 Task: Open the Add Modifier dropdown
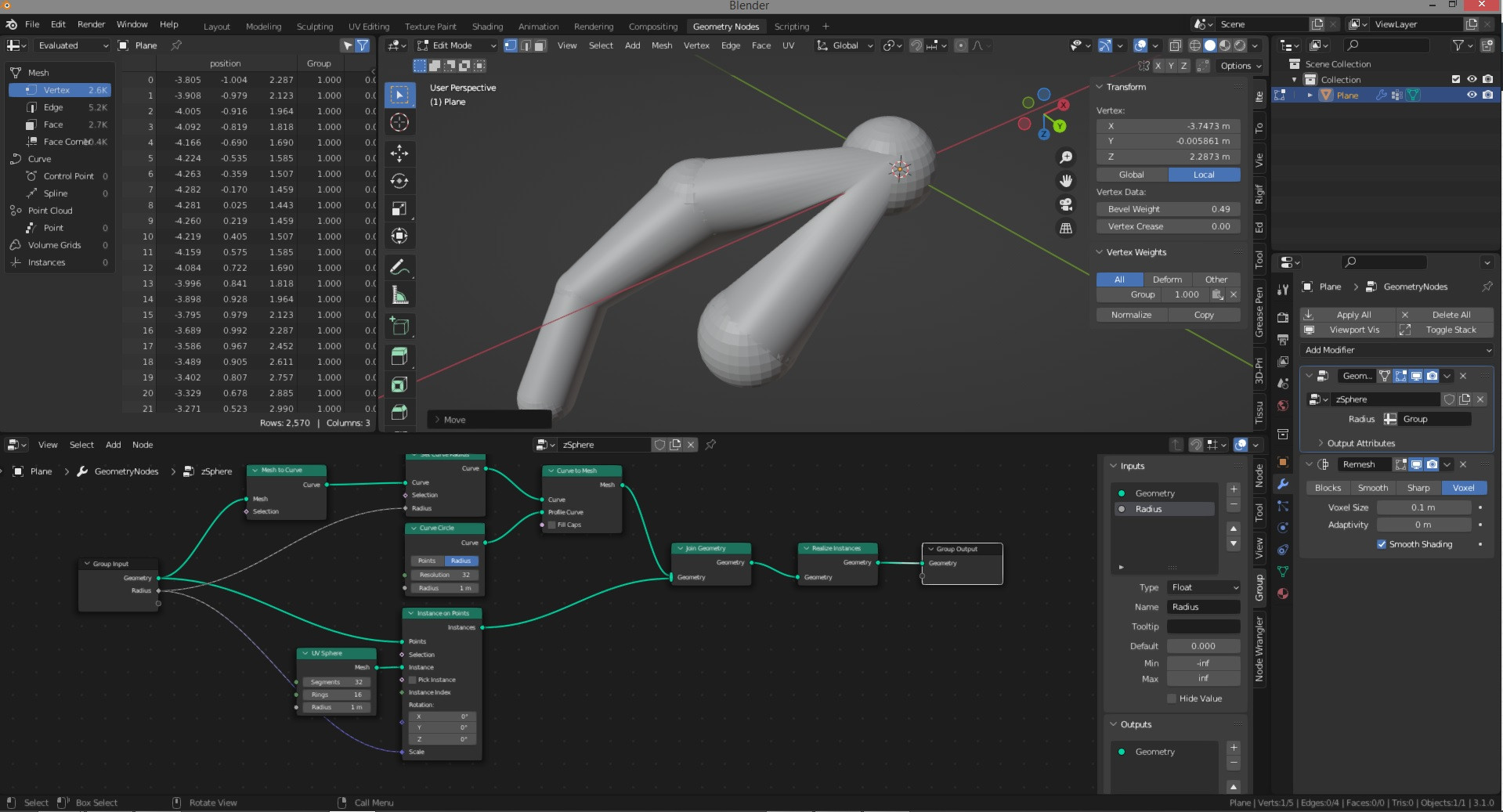[1396, 350]
